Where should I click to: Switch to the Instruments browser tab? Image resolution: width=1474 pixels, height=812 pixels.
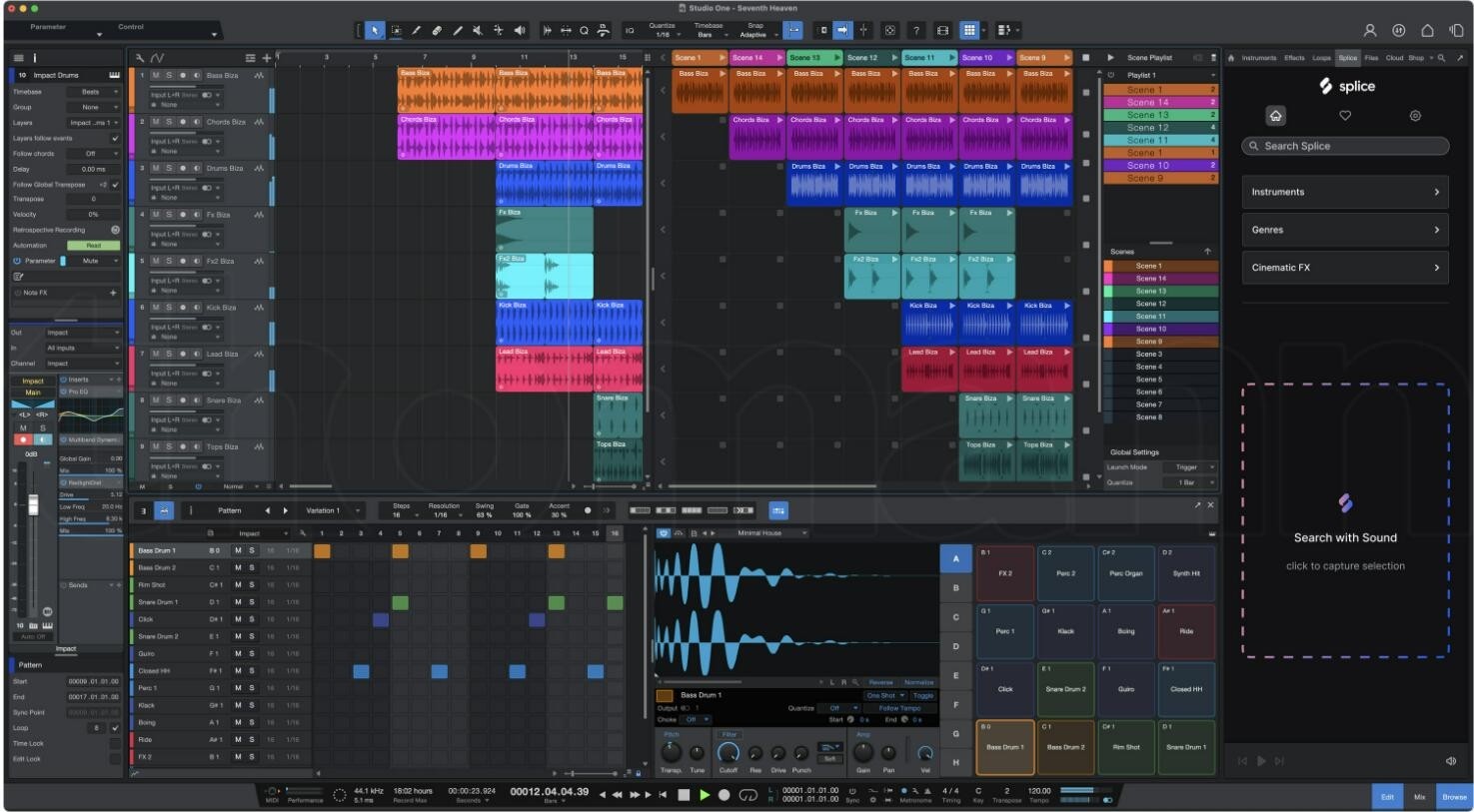tap(1259, 58)
